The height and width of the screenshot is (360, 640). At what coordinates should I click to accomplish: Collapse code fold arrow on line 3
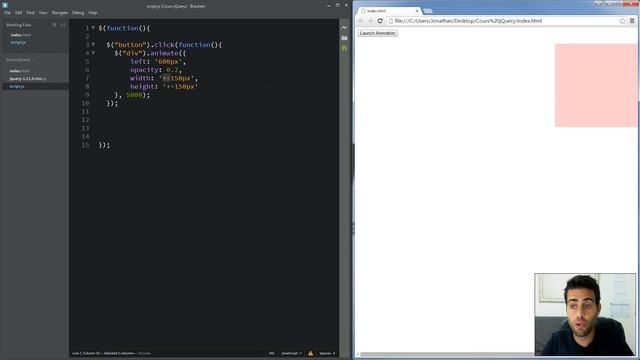coord(93,44)
